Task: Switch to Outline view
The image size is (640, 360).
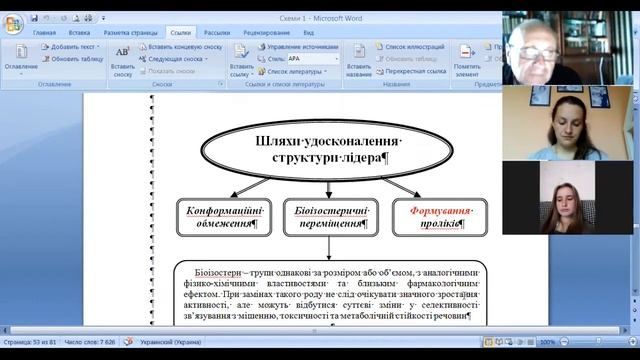Action: tap(520, 342)
